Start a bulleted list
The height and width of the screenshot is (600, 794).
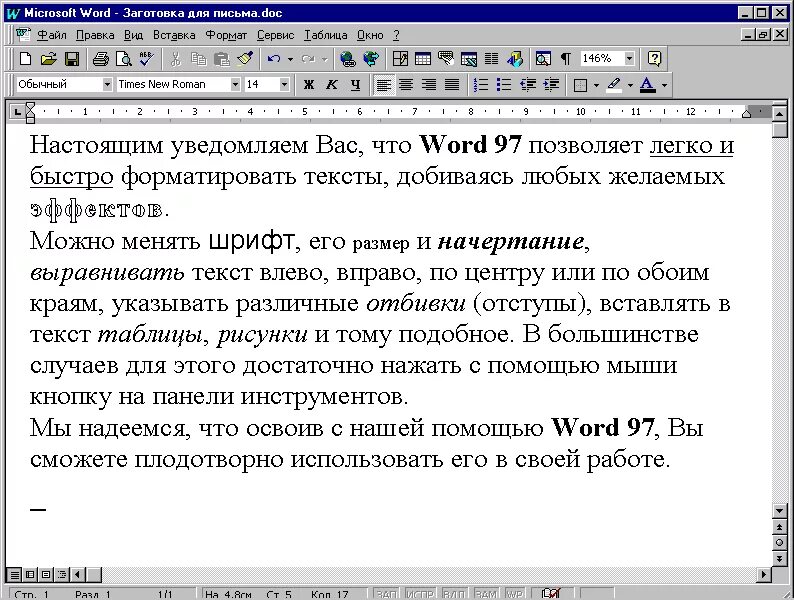[503, 85]
